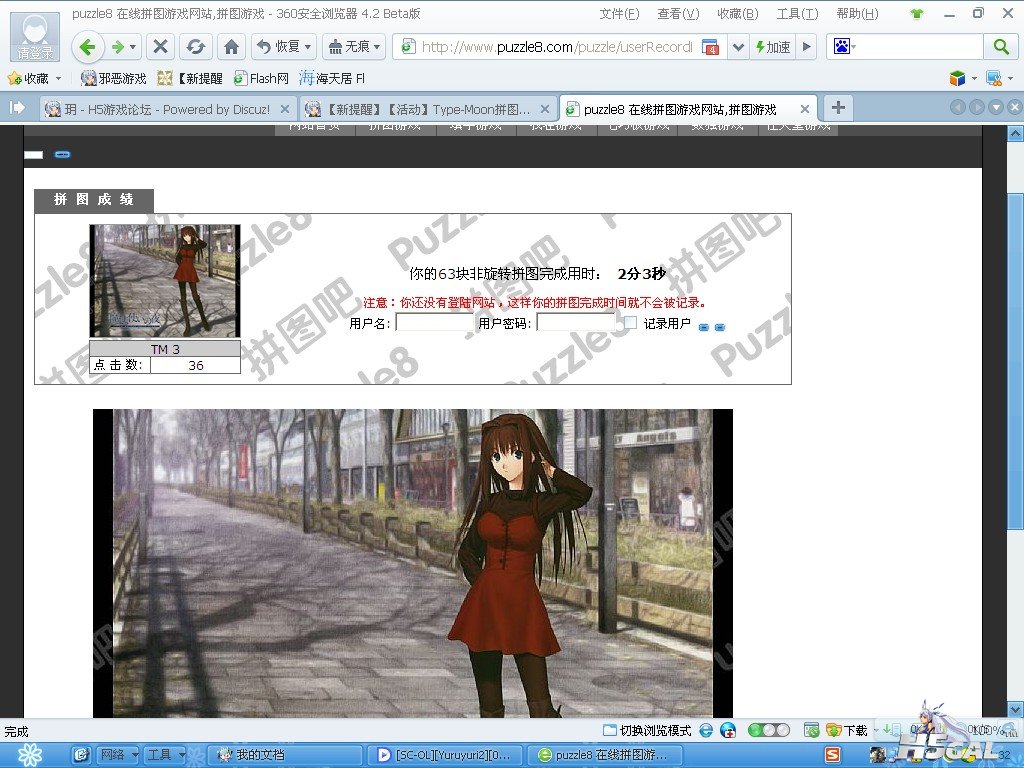Click the 网络 taskbar toolbar

pos(118,755)
